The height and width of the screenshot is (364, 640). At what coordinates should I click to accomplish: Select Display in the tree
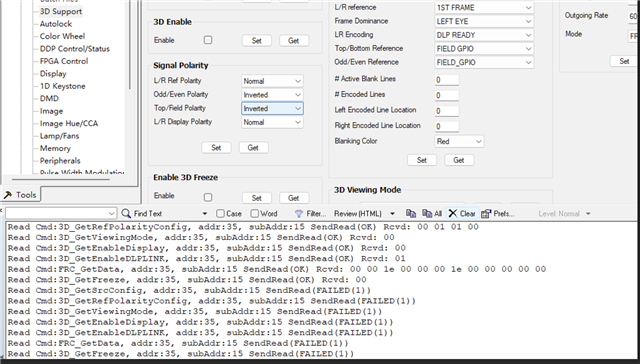[x=53, y=73]
